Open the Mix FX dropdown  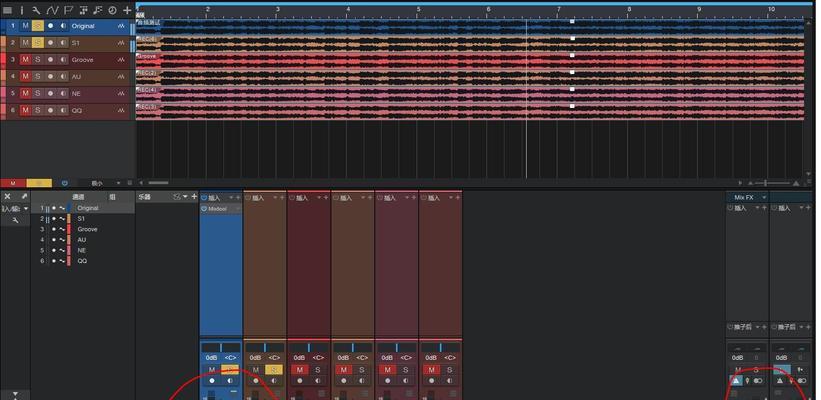(x=764, y=197)
